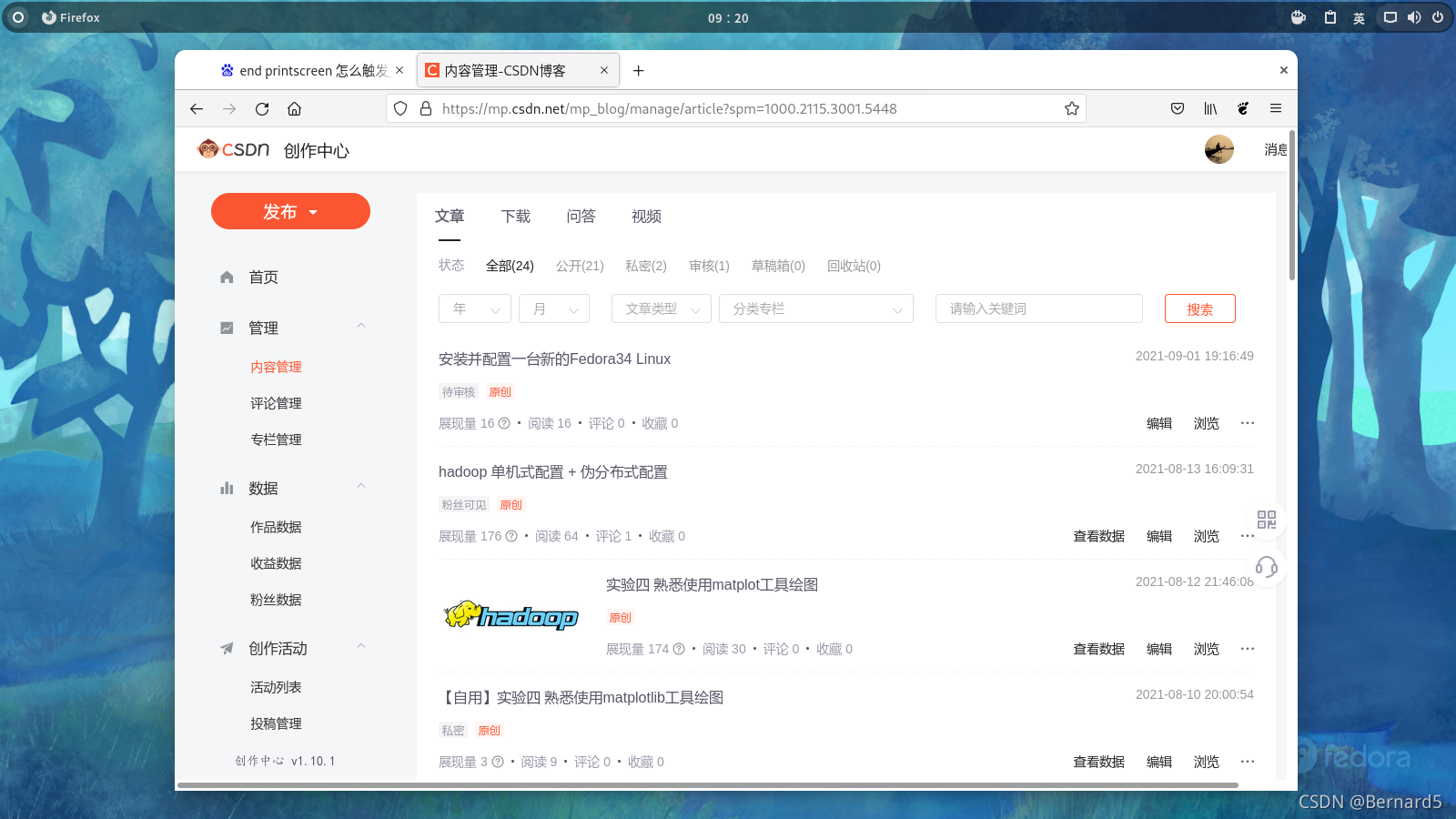Open the Firefox library icon
Image resolution: width=1456 pixels, height=819 pixels.
1210,108
